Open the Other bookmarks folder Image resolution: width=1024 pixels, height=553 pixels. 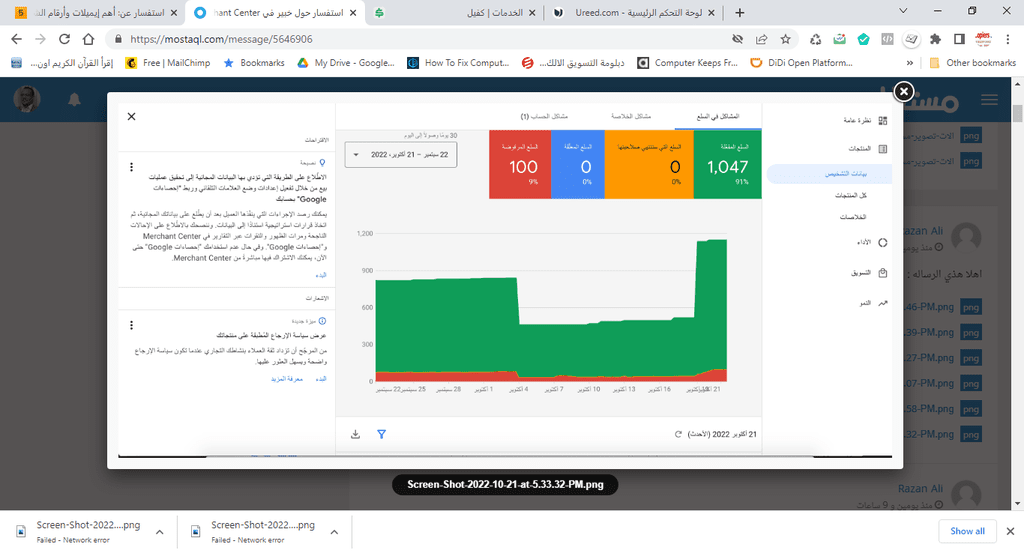972,63
